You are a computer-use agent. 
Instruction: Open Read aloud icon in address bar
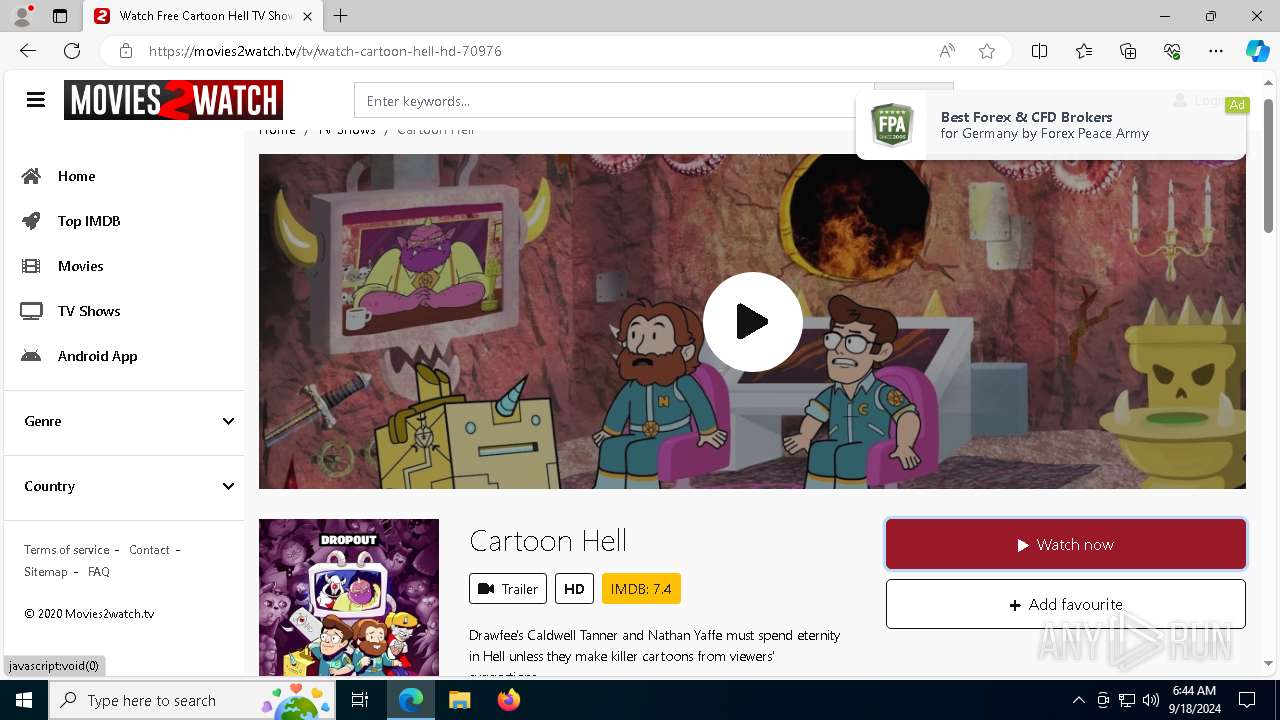947,51
